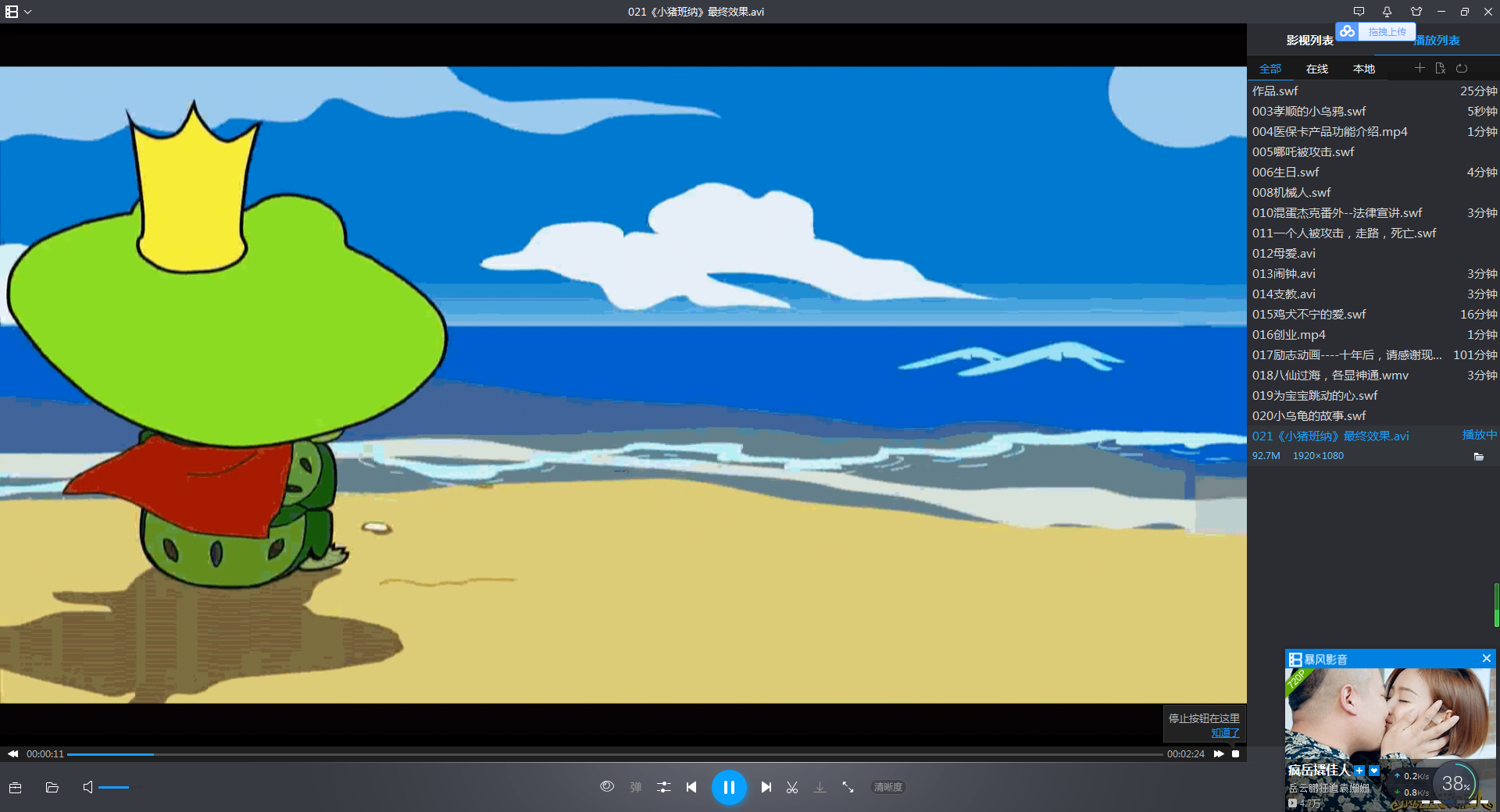Open the 疯岳撬佳人 ad thumbnail
The image size is (1500, 812).
click(x=1391, y=714)
